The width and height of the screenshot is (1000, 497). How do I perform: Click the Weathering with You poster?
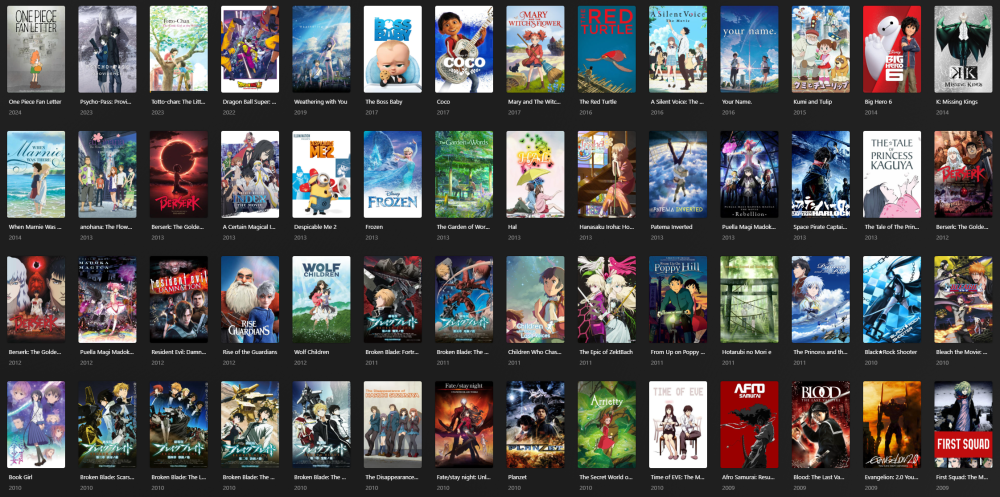coord(321,49)
